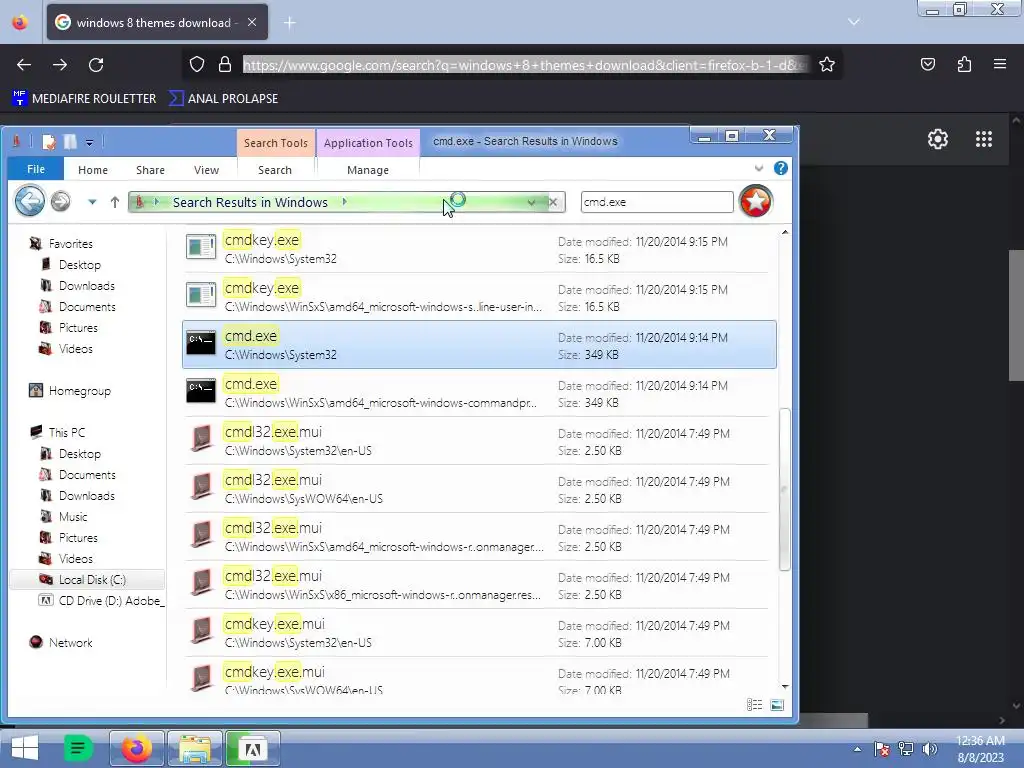Switch to details view layout

pyautogui.click(x=754, y=705)
